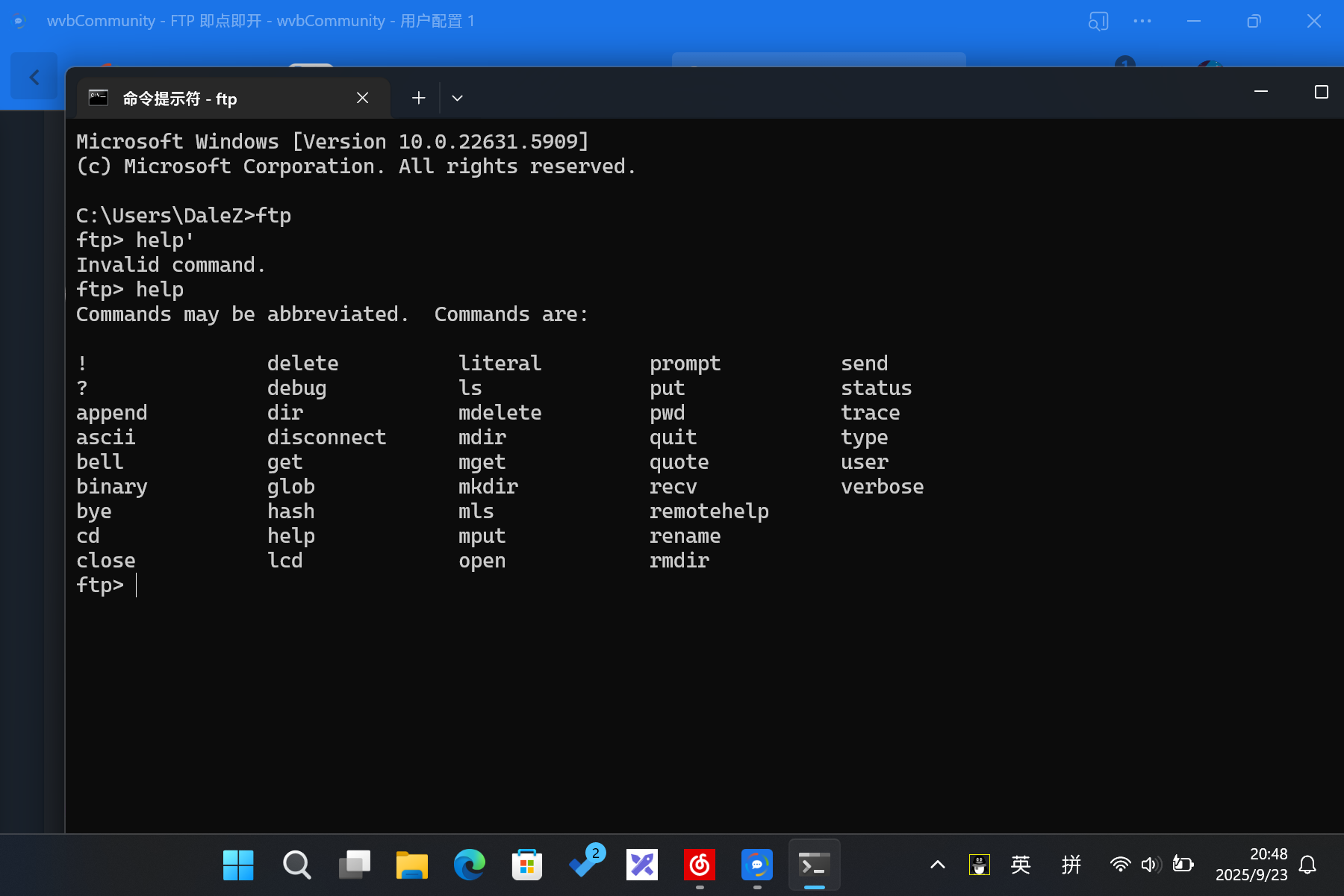
Task: Click the back arrow in background window
Action: [34, 77]
